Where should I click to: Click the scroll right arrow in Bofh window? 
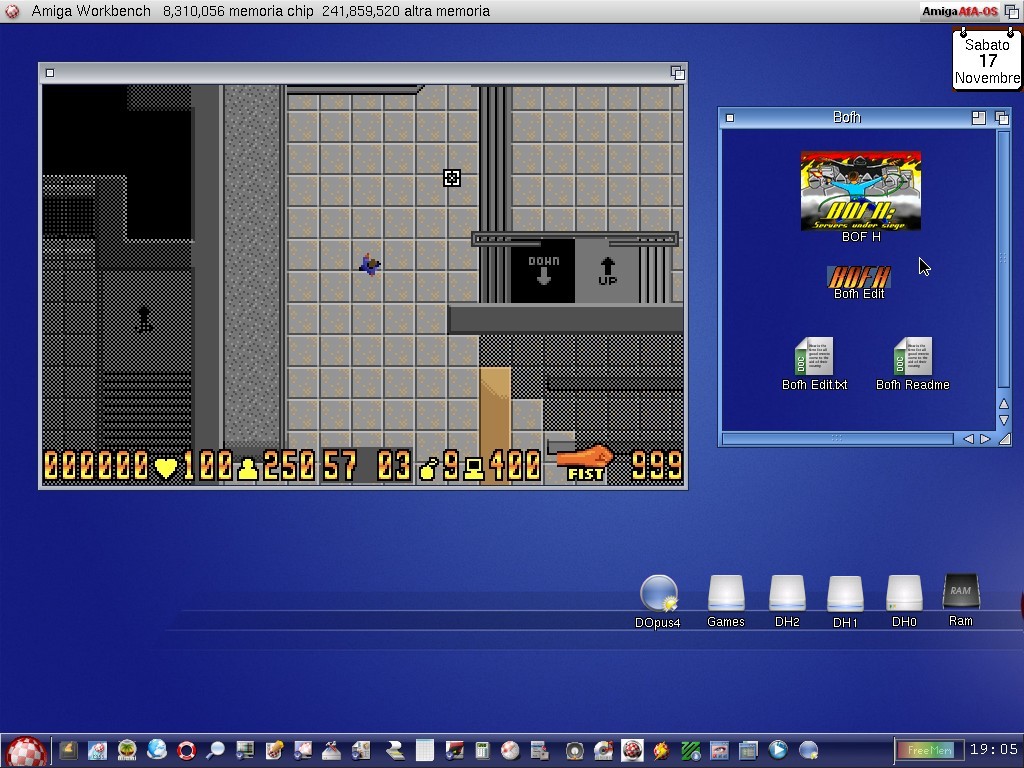(985, 439)
